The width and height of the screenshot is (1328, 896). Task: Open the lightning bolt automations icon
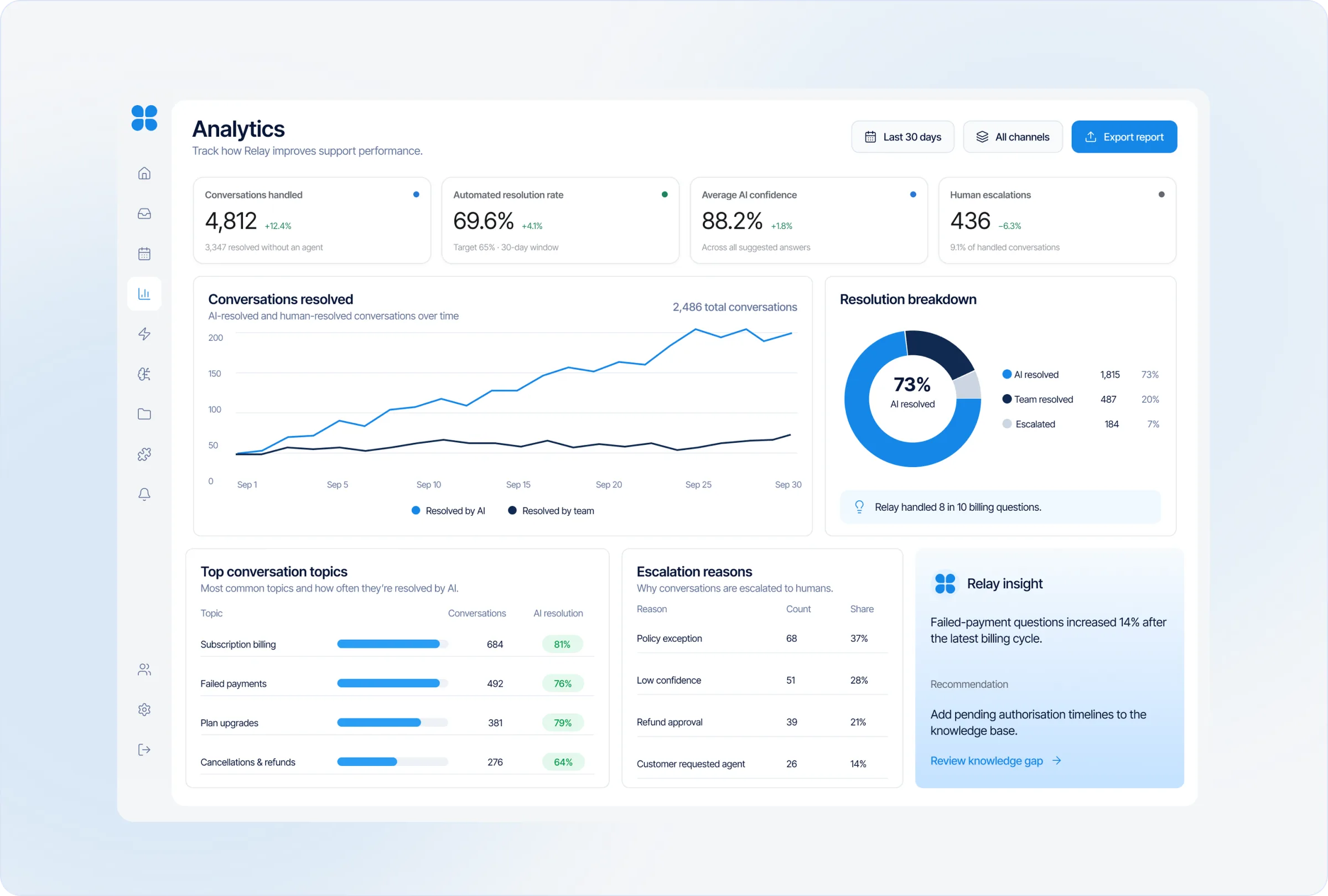pos(144,334)
